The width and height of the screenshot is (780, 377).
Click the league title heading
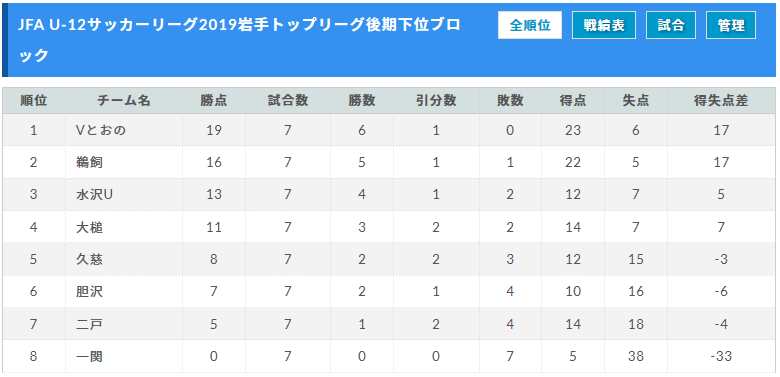click(x=239, y=40)
